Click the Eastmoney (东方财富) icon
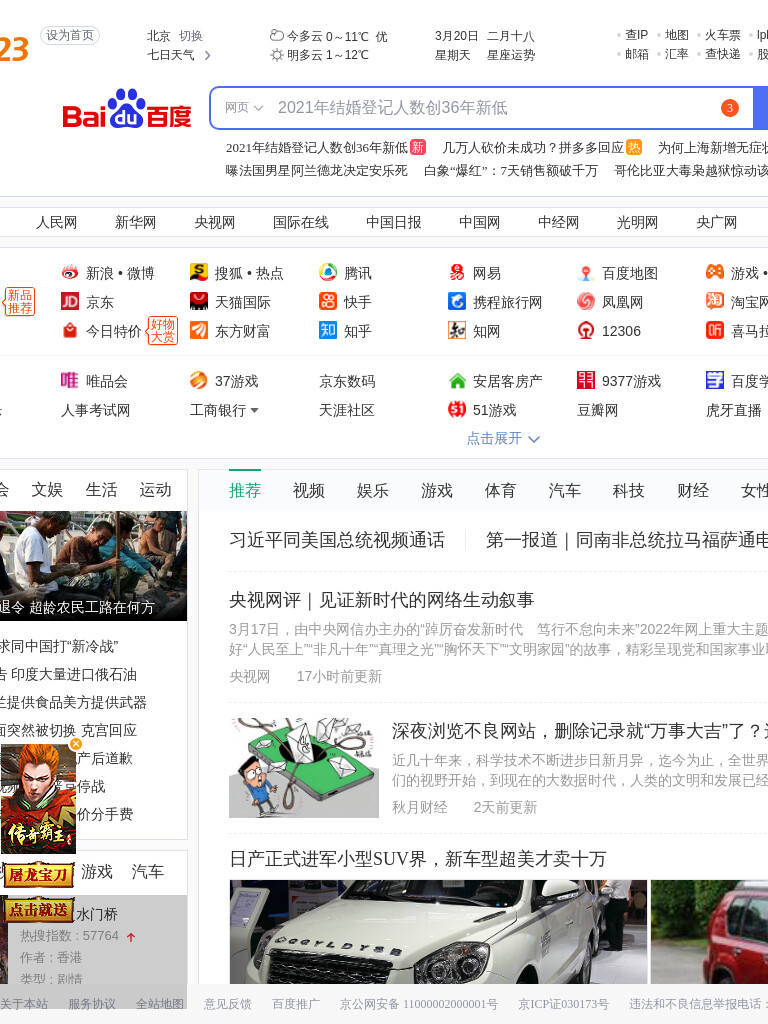768x1024 pixels. (x=199, y=330)
